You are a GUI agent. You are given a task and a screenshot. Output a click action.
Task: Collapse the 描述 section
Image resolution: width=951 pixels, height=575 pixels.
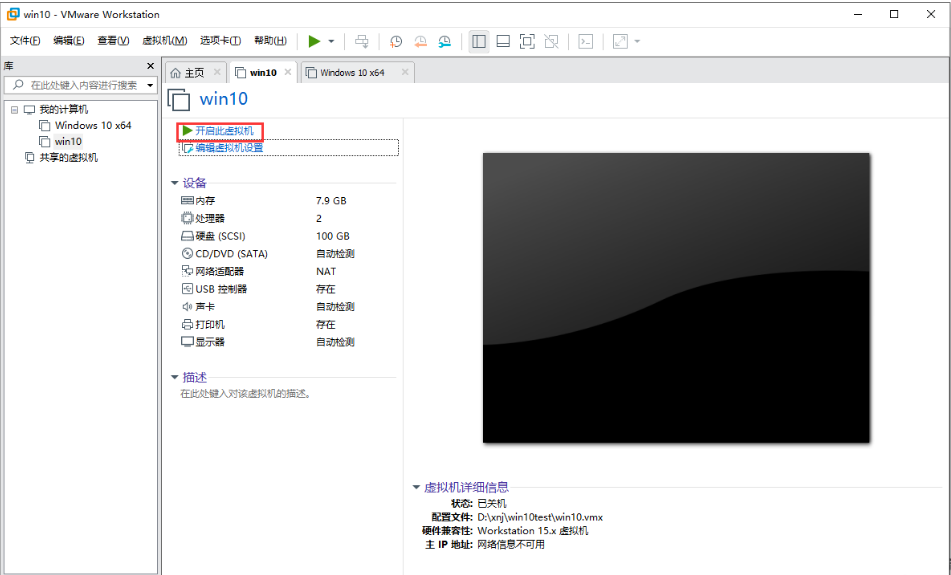pos(175,377)
